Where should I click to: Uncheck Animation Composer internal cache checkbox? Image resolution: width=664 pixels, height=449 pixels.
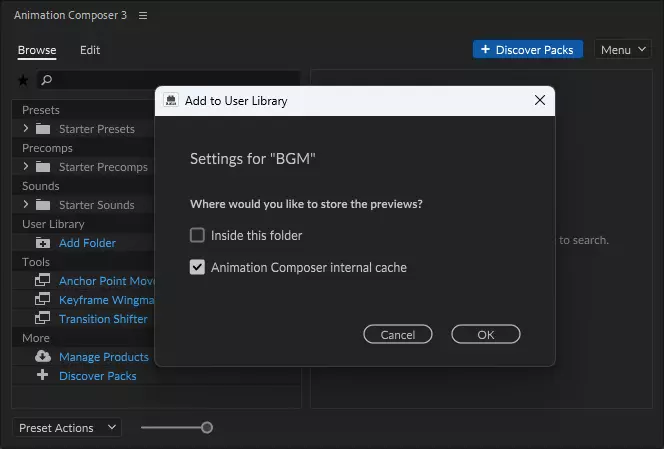coord(197,267)
